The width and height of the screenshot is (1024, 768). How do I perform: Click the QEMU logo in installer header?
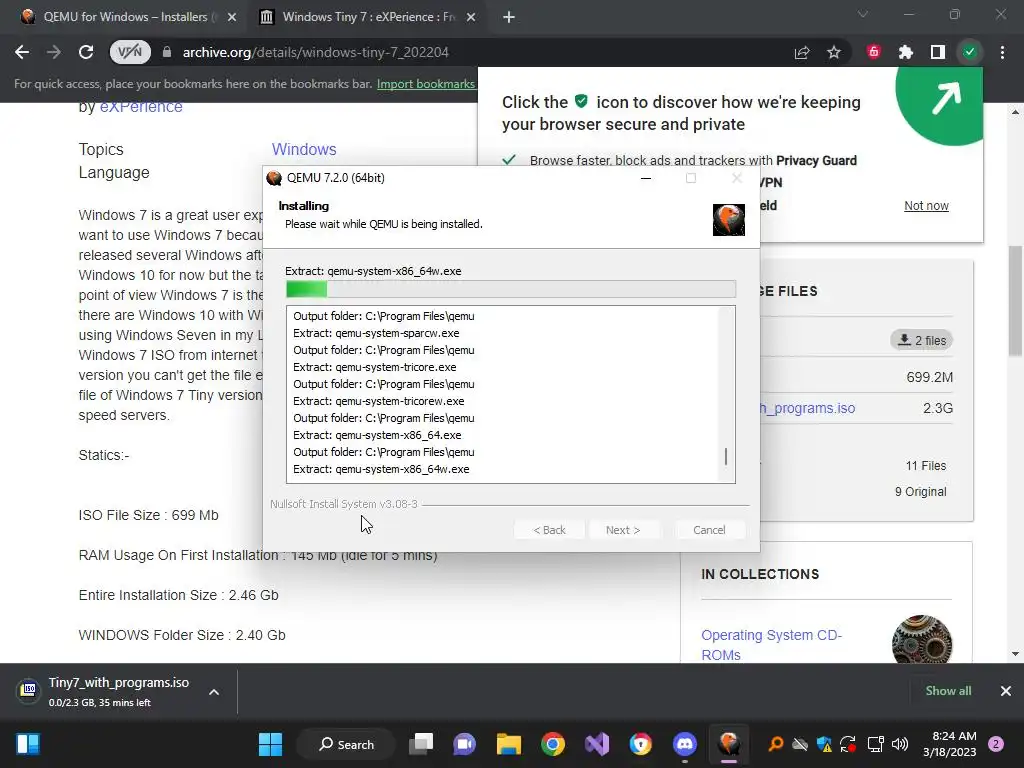point(729,220)
